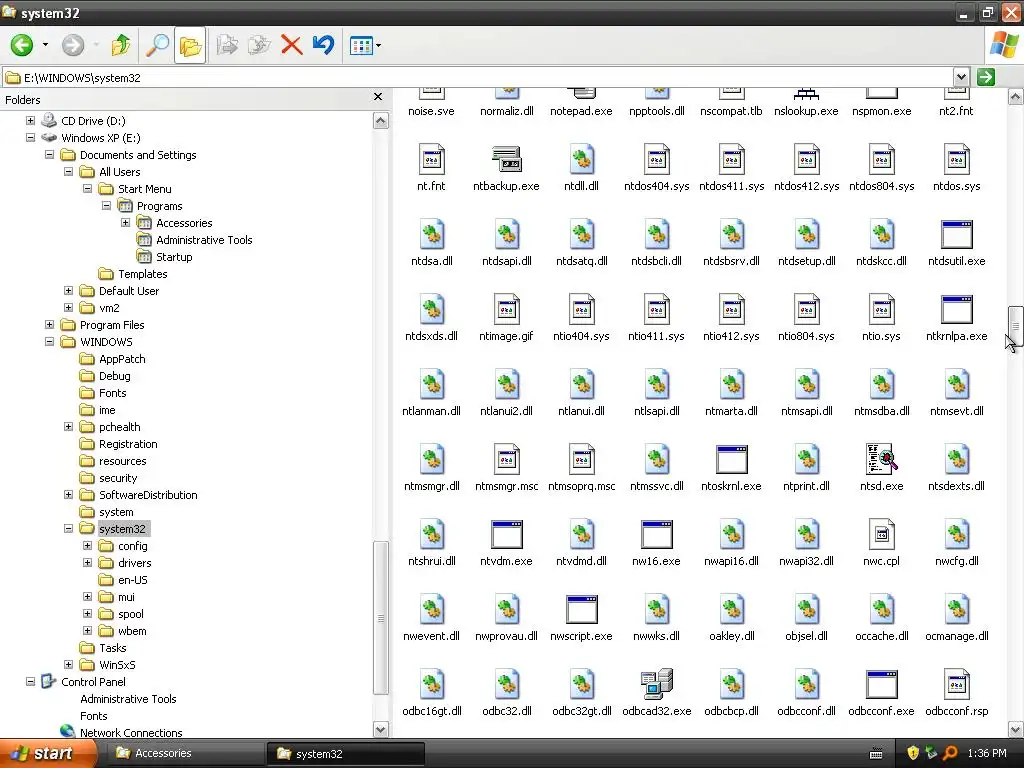Collapse the system32 tree node

68,528
